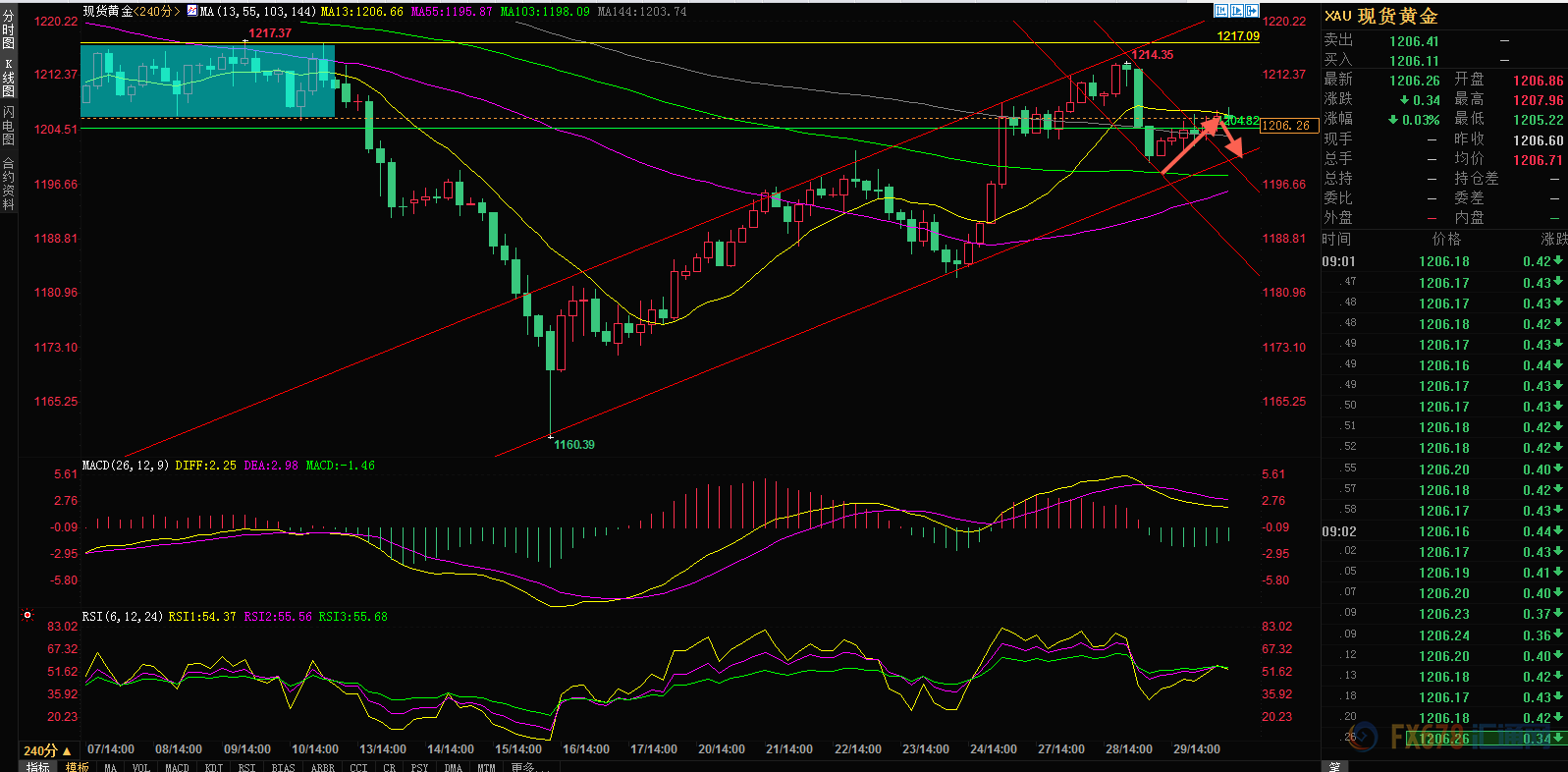1568x772 pixels.
Task: Click the 最高 value 1207.96
Action: coord(1538,100)
